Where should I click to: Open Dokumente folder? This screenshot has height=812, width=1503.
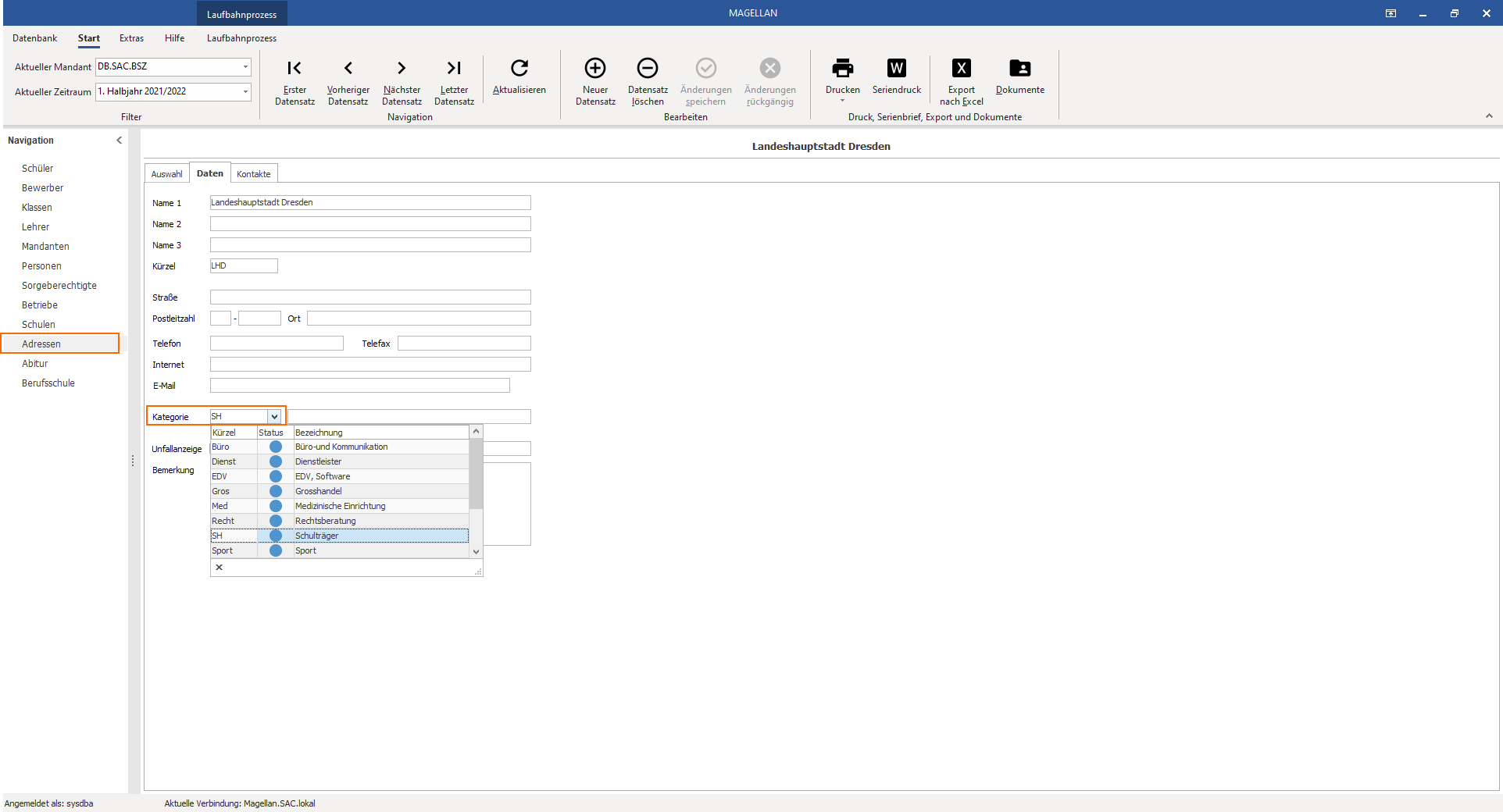tap(1020, 77)
